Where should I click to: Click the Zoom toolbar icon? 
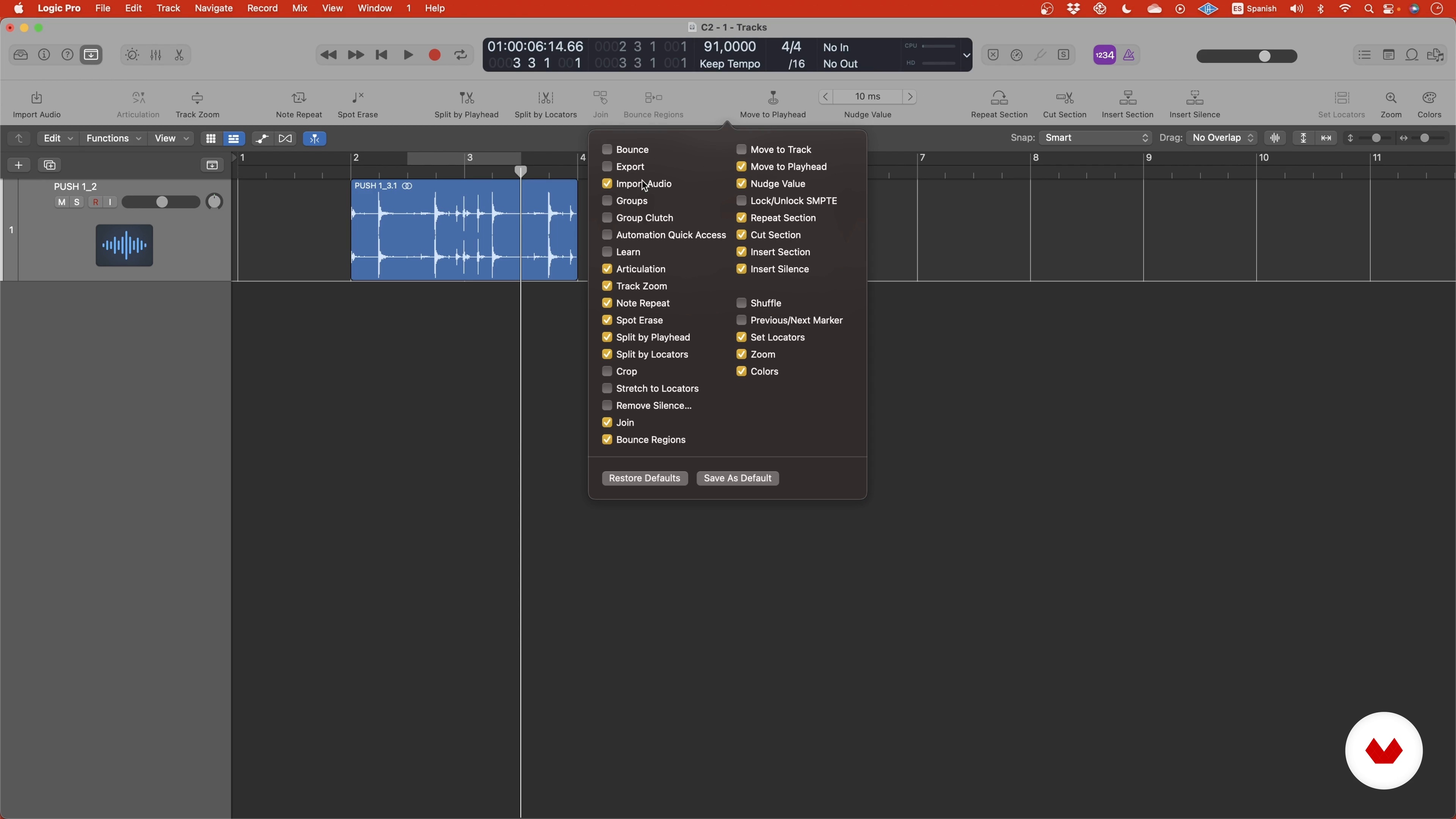[1391, 98]
